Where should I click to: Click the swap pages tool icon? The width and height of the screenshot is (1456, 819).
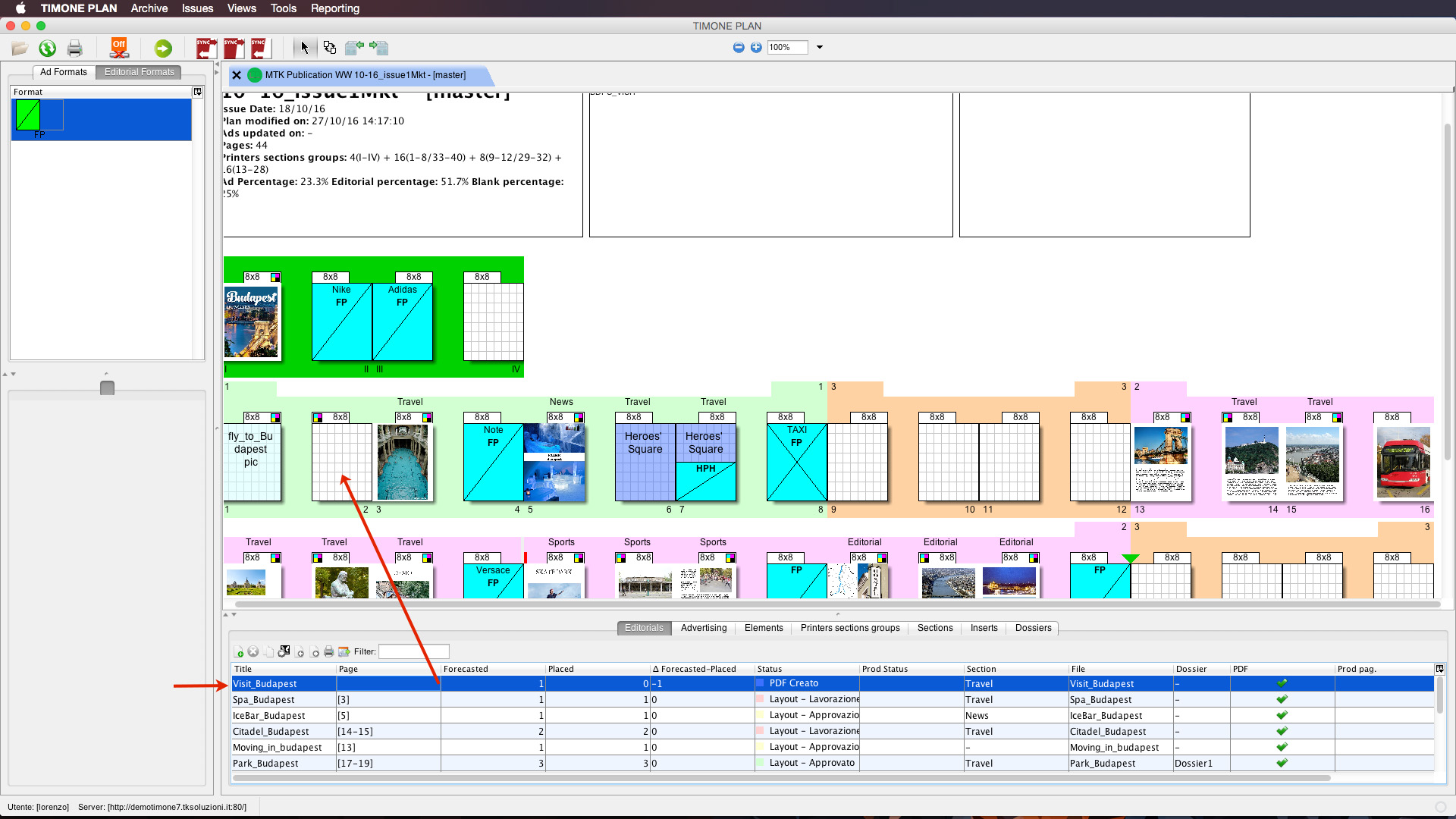[330, 48]
